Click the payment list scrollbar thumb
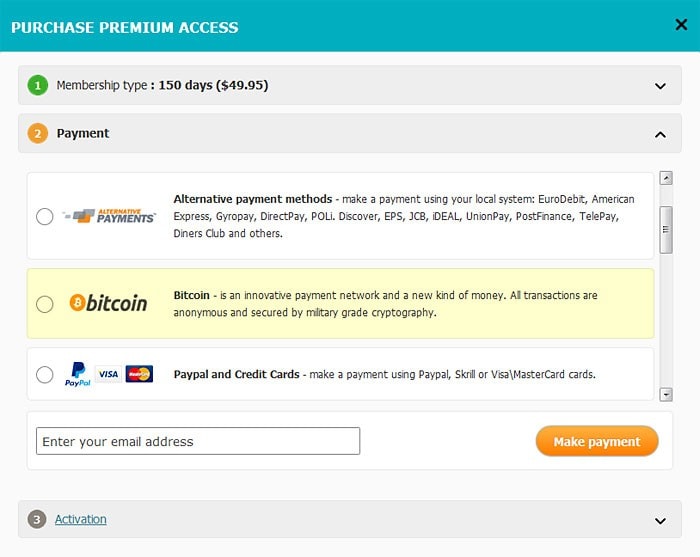Viewport: 700px width, 557px height. coord(666,232)
